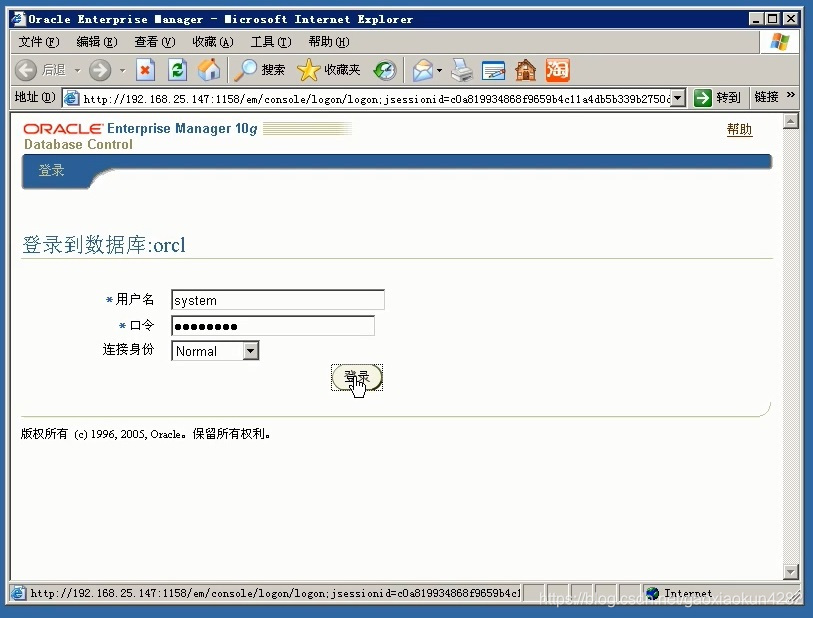Click the Refresh icon in the toolbar

[177, 69]
